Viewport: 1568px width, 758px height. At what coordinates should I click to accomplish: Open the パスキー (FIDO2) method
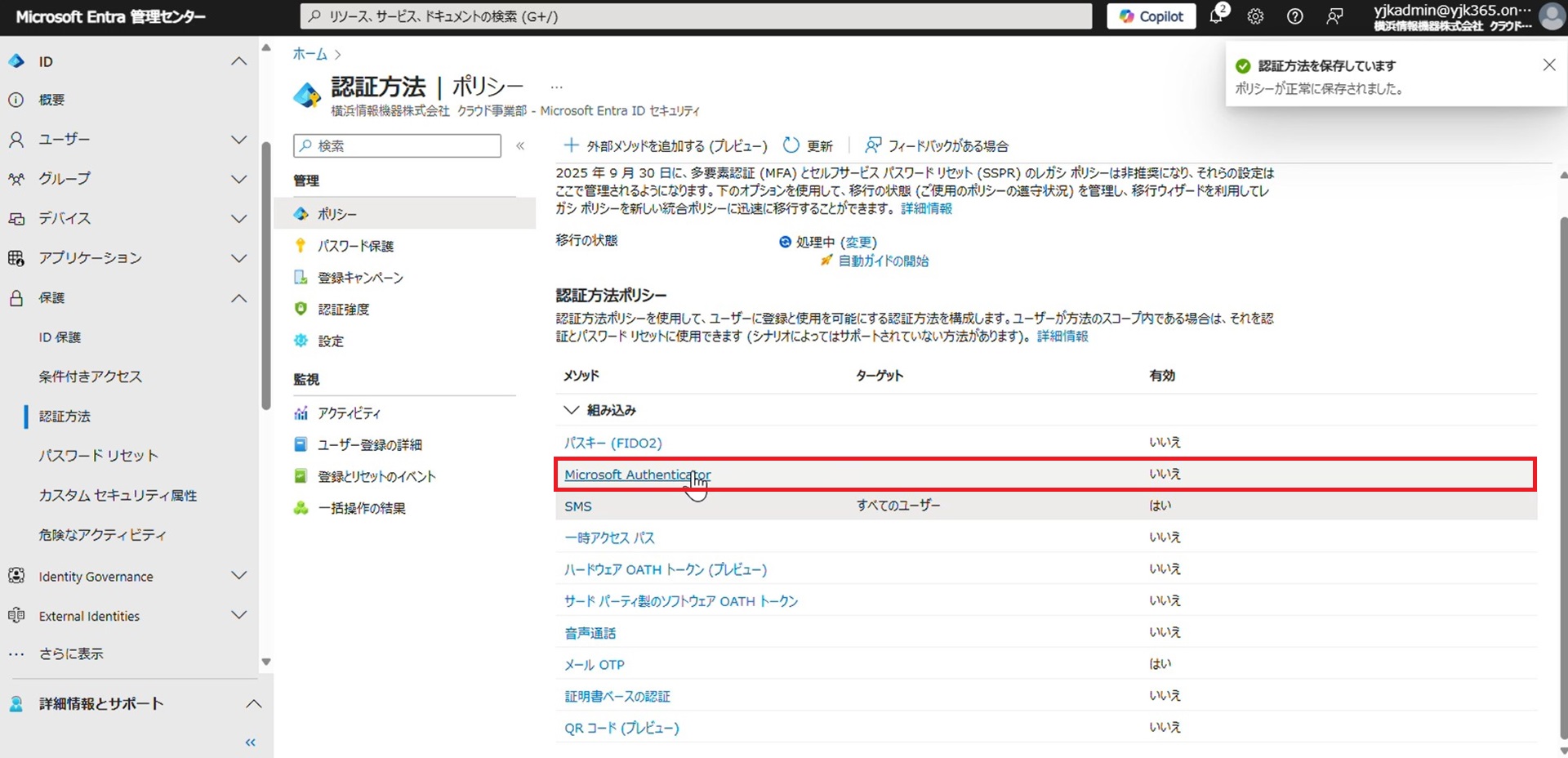612,443
